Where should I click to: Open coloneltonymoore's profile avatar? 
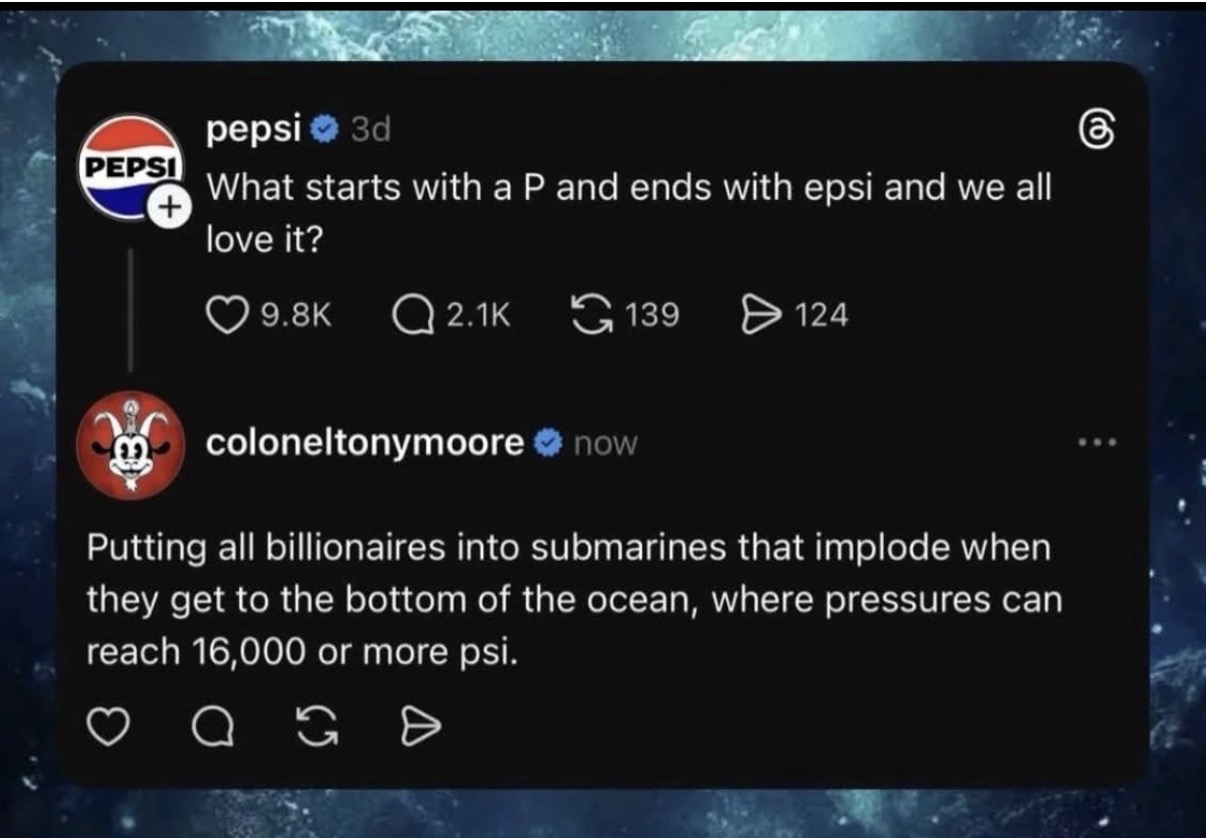(129, 445)
